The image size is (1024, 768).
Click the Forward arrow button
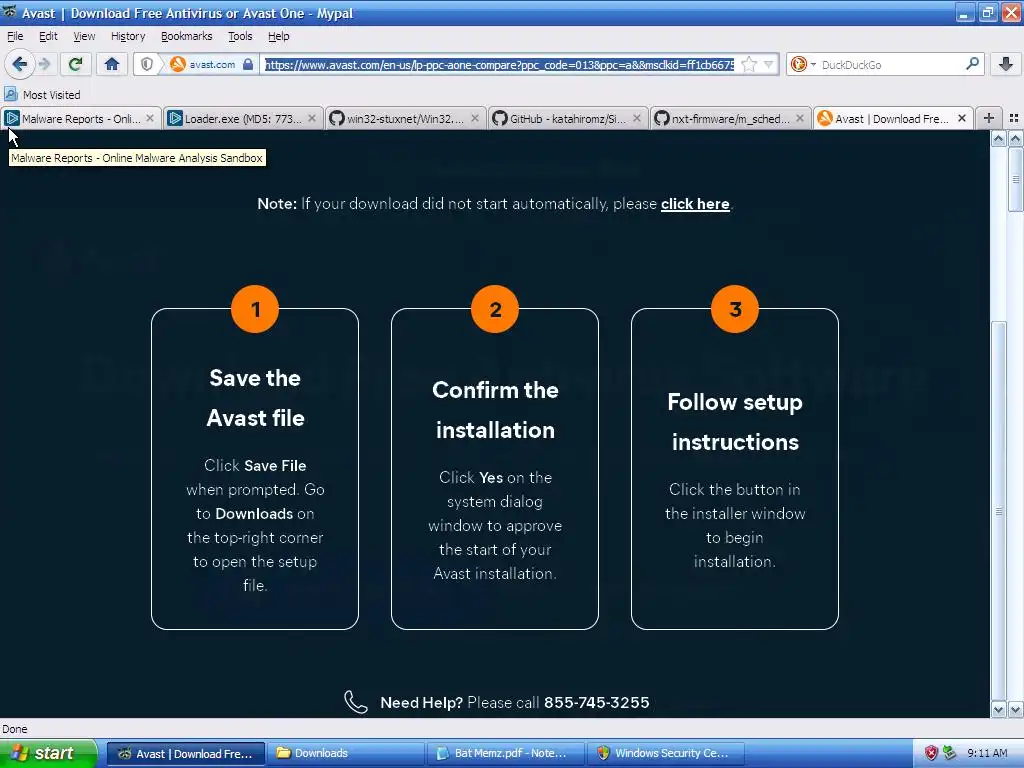(44, 64)
